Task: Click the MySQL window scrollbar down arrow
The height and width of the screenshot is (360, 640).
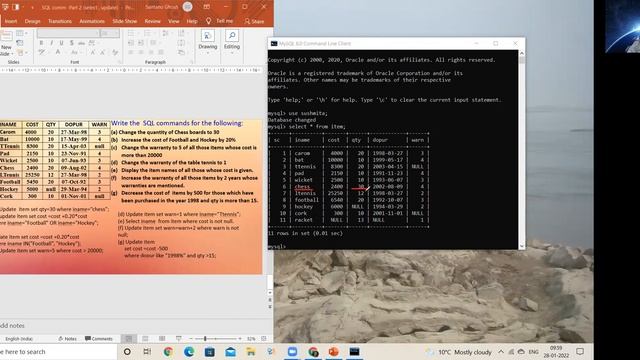Action: (x=521, y=246)
